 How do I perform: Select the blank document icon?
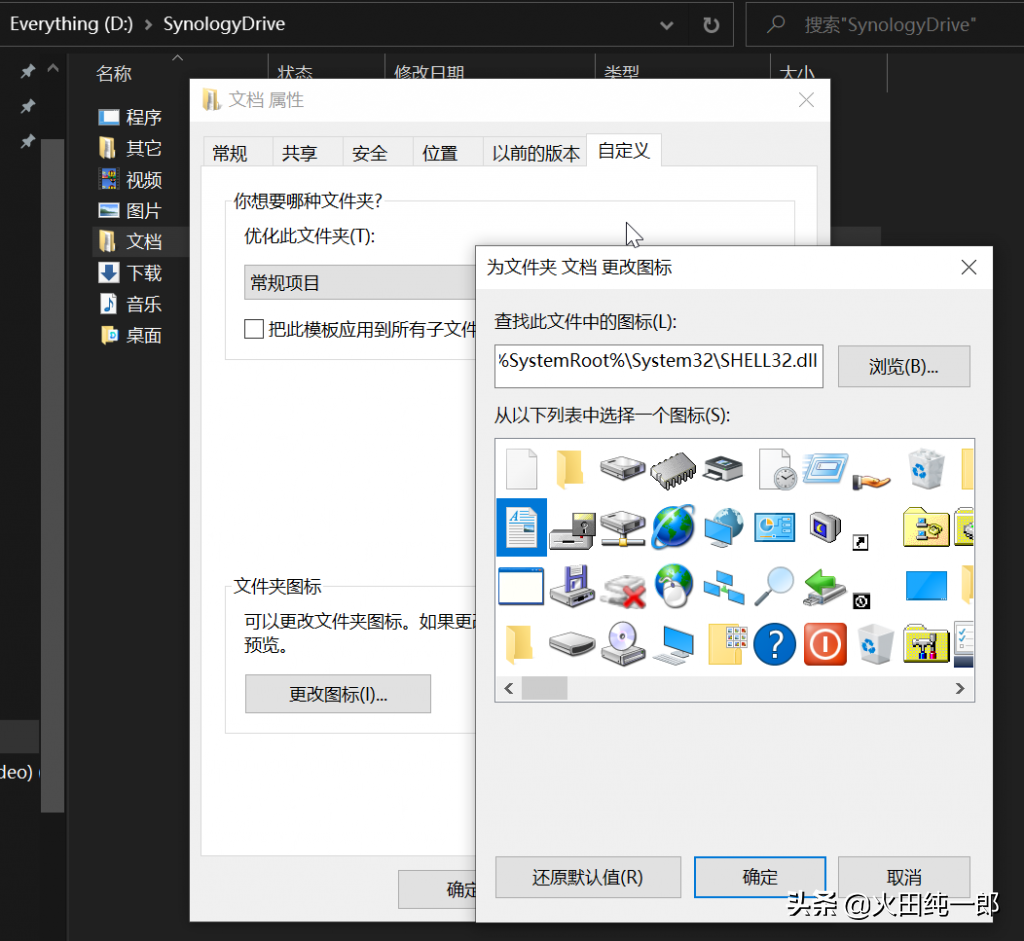pyautogui.click(x=521, y=469)
